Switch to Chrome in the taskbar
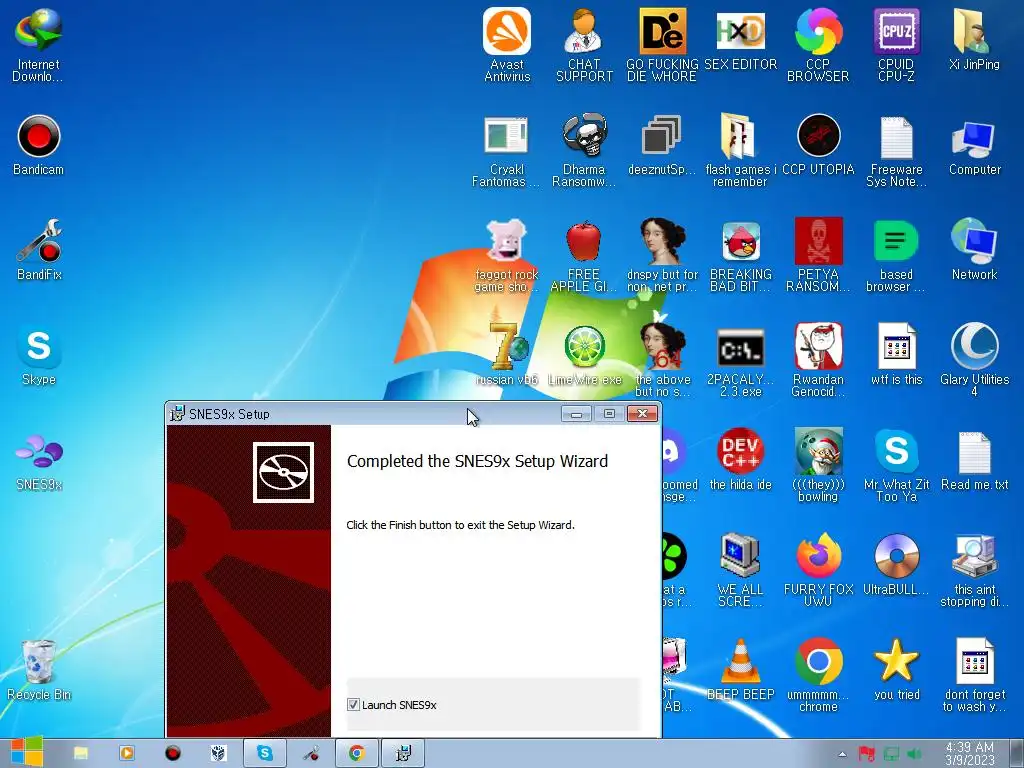Viewport: 1024px width, 768px height. click(357, 754)
